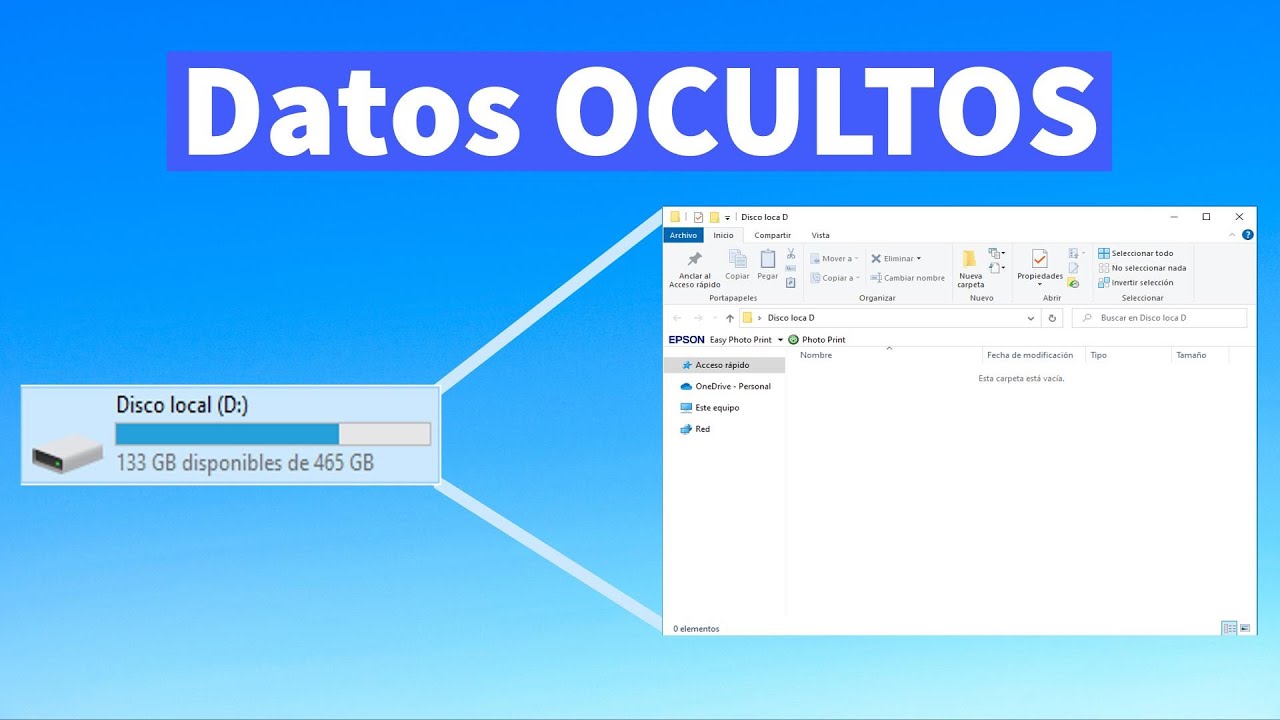Collapse the ribbon with the chevron
This screenshot has height=720, width=1280.
click(x=1232, y=235)
